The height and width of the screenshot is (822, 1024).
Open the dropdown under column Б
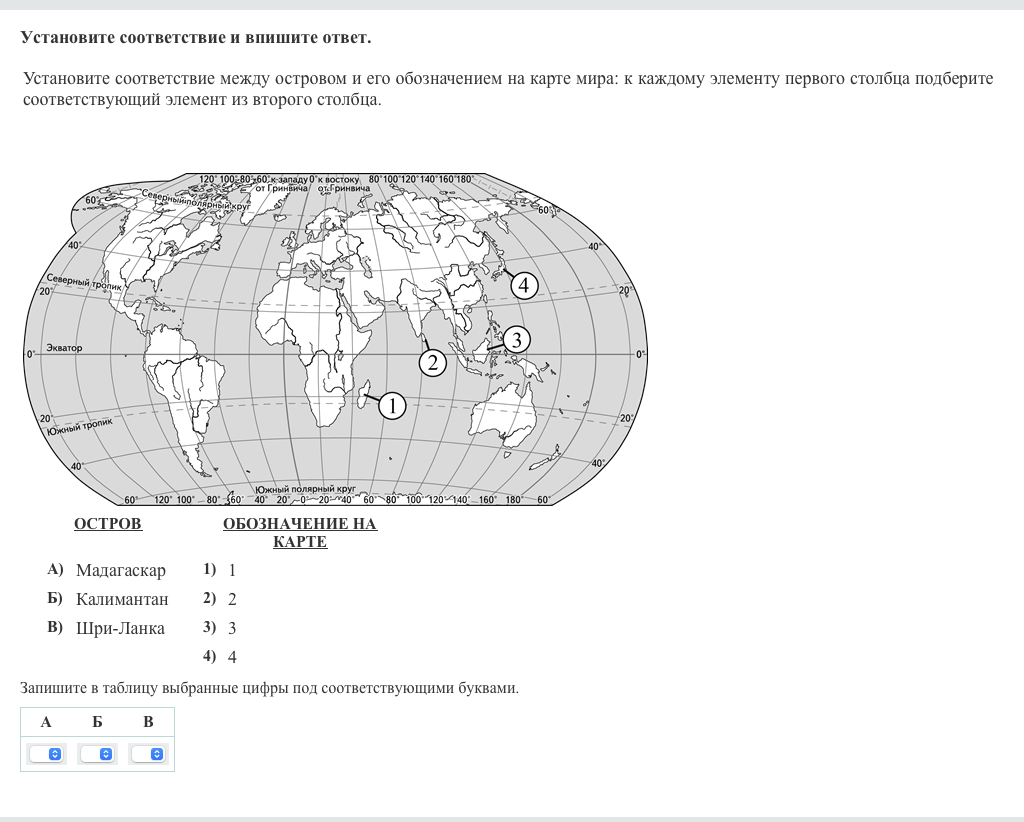tap(97, 754)
